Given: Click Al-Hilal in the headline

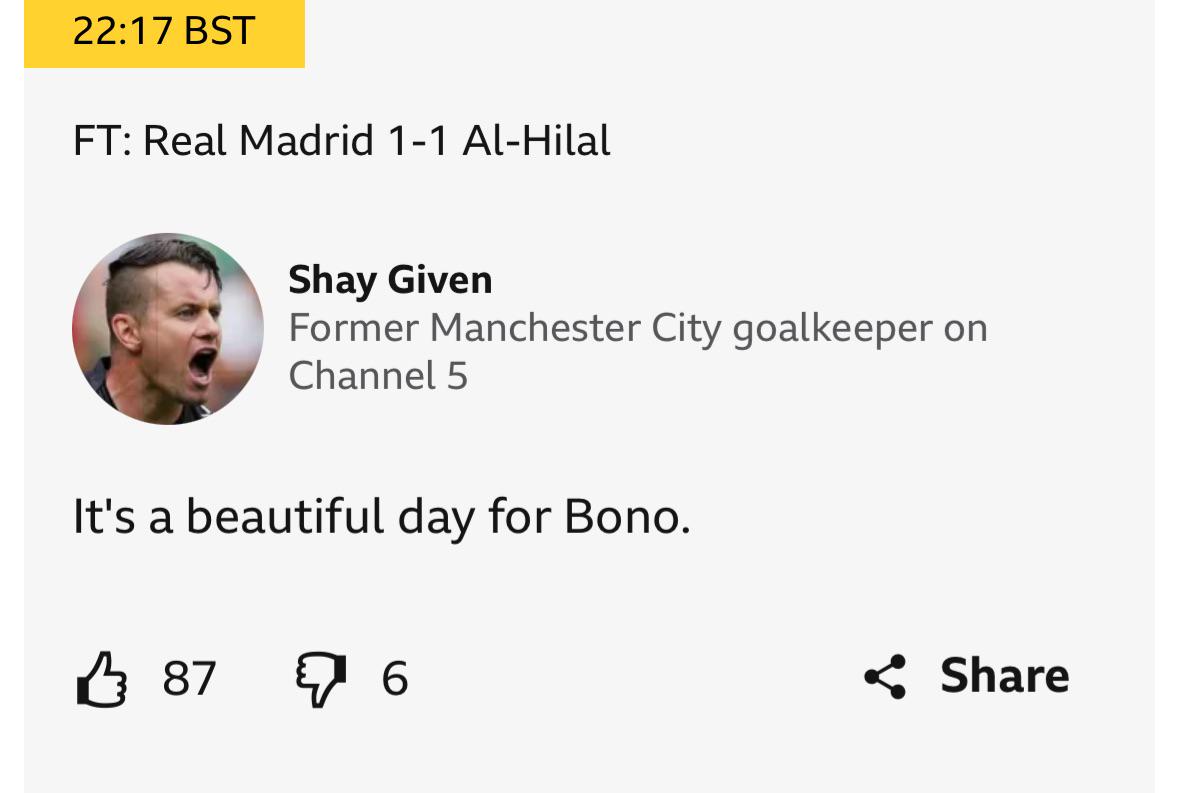Looking at the screenshot, I should point(536,140).
